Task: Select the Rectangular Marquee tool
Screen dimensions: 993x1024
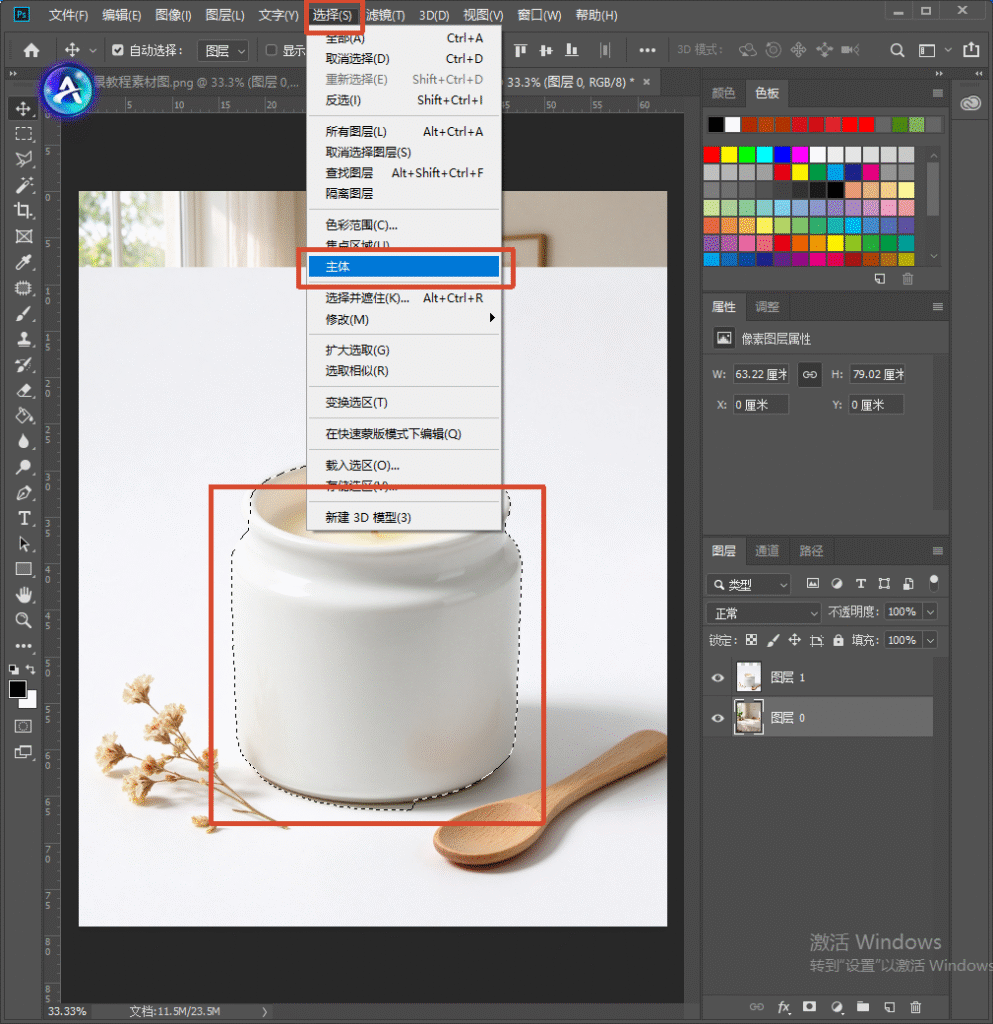Action: click(x=24, y=134)
